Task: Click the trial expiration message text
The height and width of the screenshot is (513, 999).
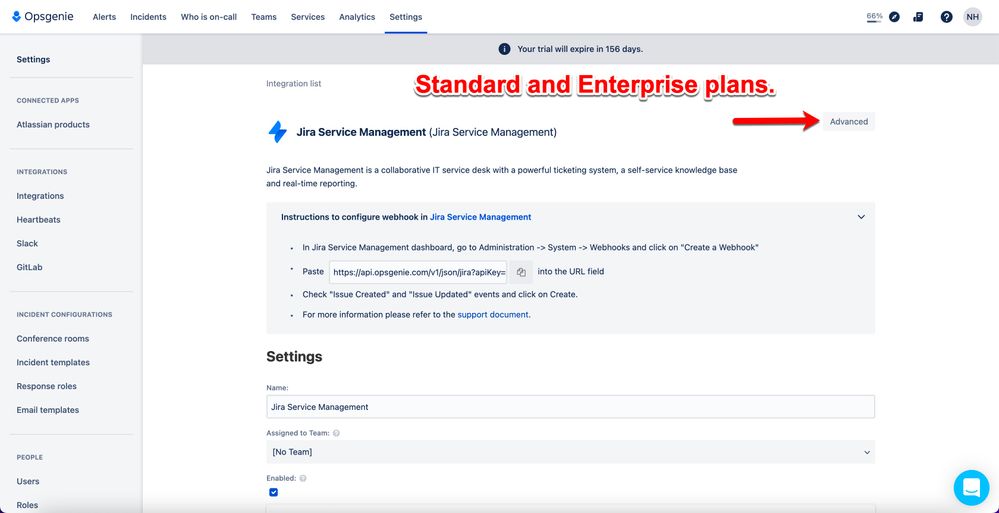Action: pos(580,49)
